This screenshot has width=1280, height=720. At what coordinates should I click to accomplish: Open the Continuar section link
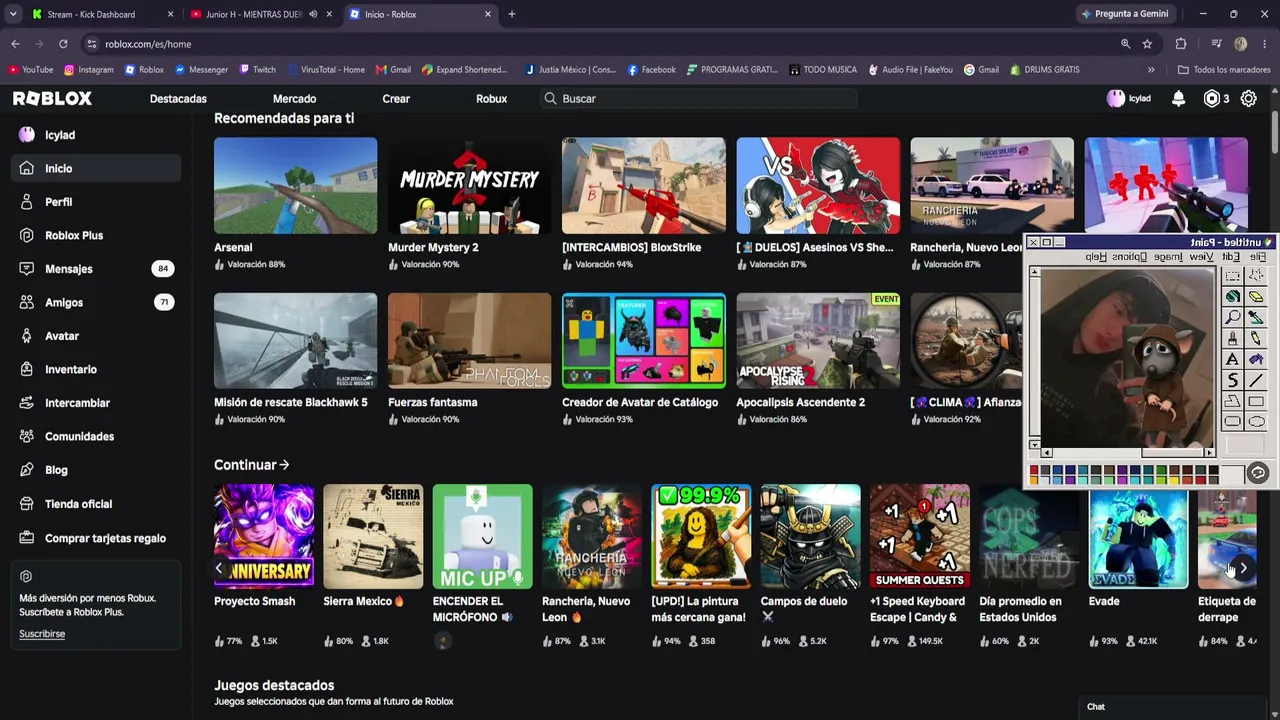[x=251, y=465]
